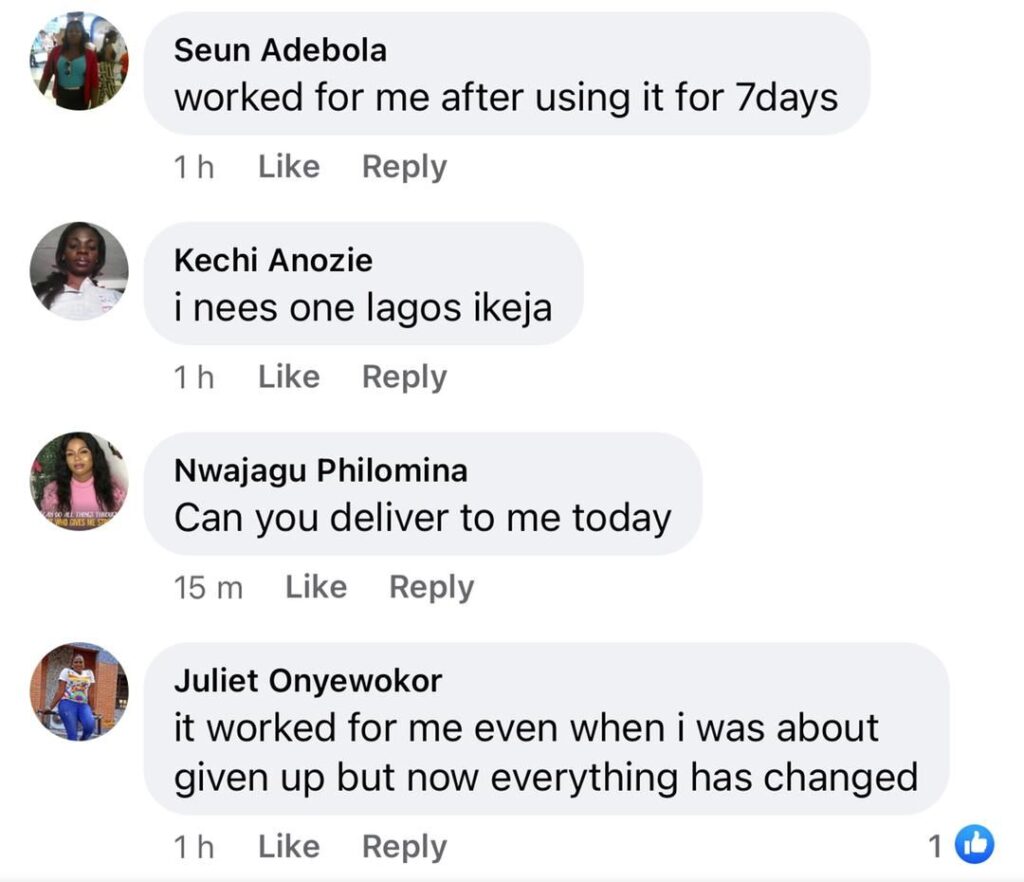Reply to Kechi Anozie's comment
This screenshot has width=1024, height=882.
(404, 377)
